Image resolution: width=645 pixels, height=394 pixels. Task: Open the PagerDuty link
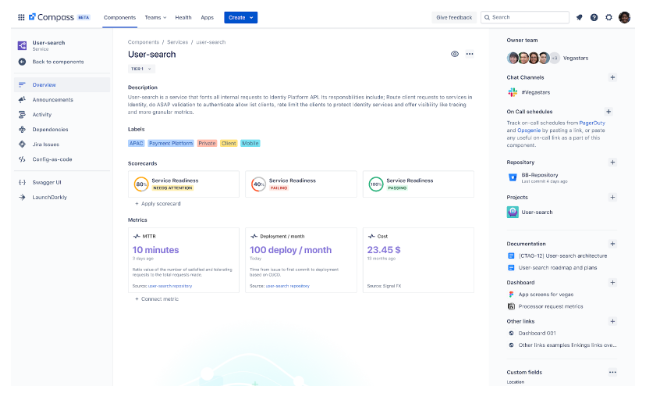[592, 123]
